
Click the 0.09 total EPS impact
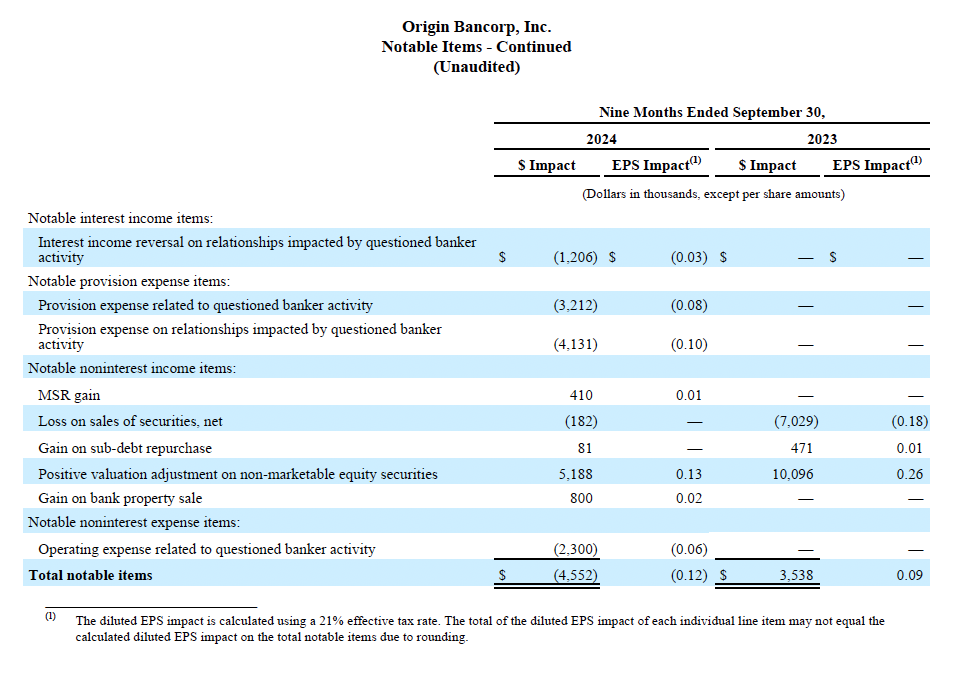[909, 575]
